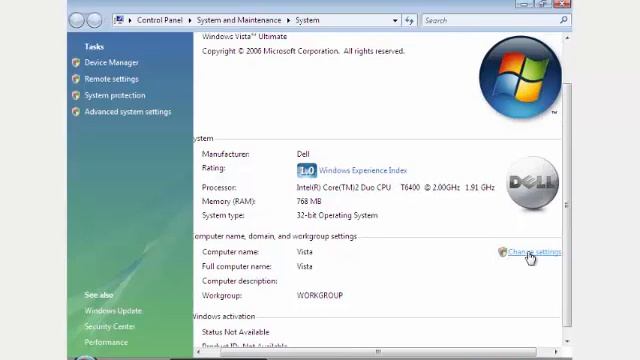This screenshot has width=640, height=360.
Task: Click the Status Not Available text
Action: pyautogui.click(x=236, y=332)
